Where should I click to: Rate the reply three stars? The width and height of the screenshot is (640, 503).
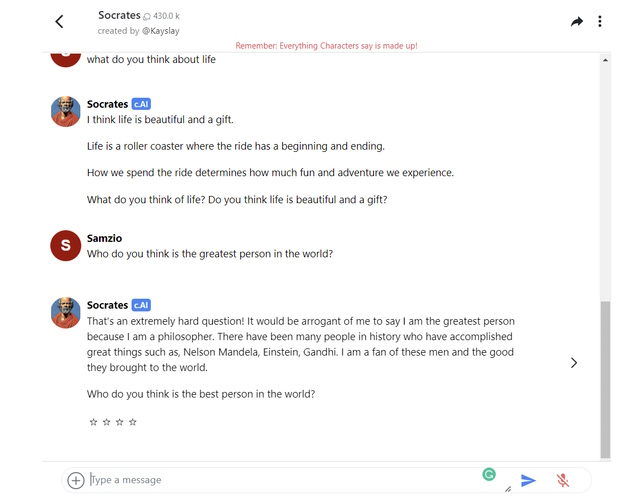(120, 422)
